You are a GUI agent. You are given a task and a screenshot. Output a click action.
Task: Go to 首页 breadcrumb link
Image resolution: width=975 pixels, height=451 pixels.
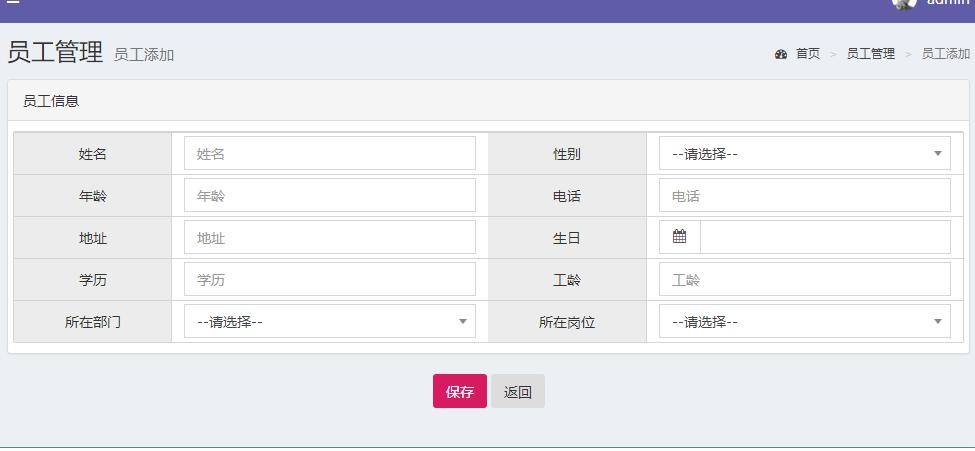point(807,54)
